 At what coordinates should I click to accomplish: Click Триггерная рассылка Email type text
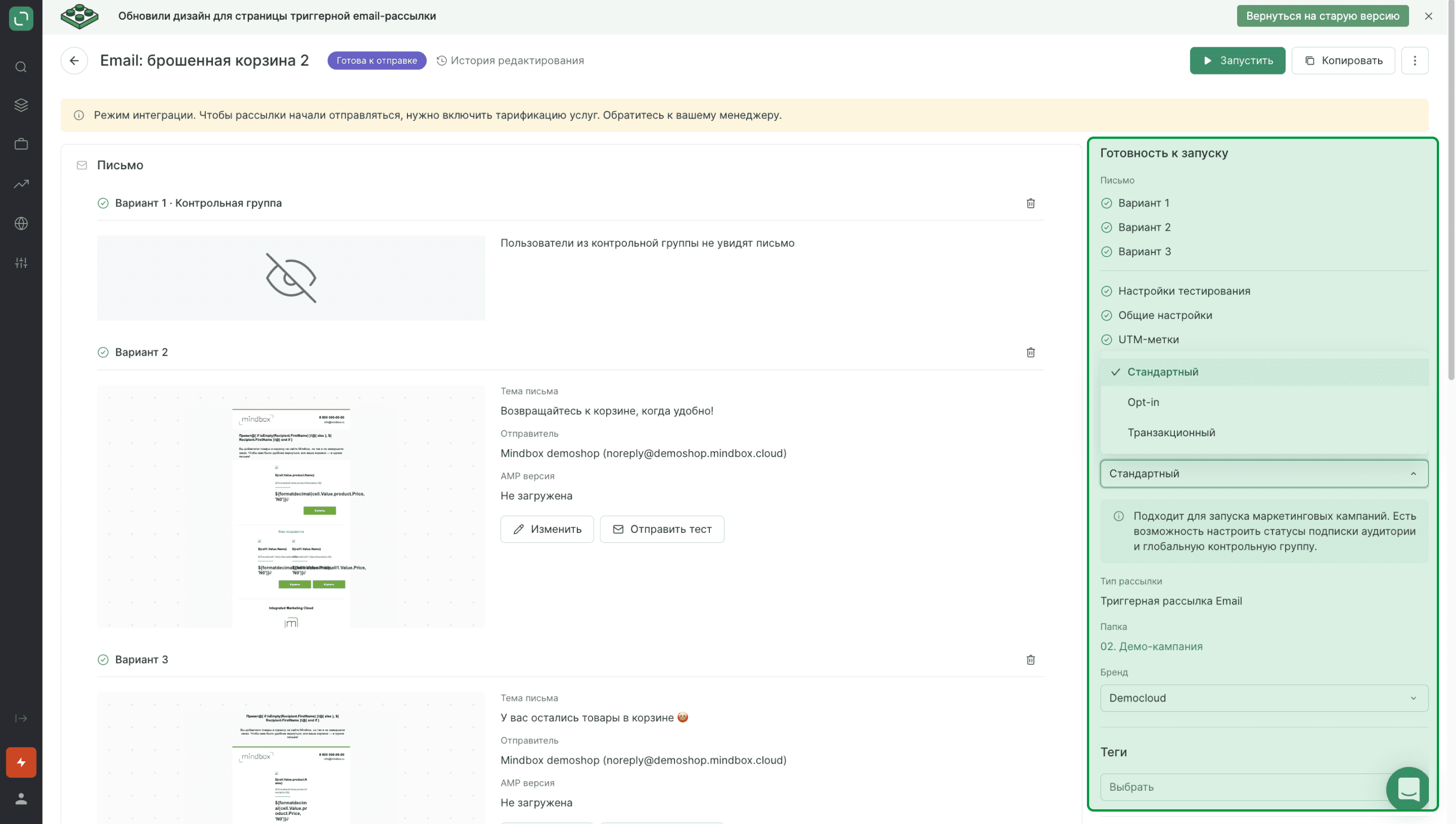(x=1171, y=601)
